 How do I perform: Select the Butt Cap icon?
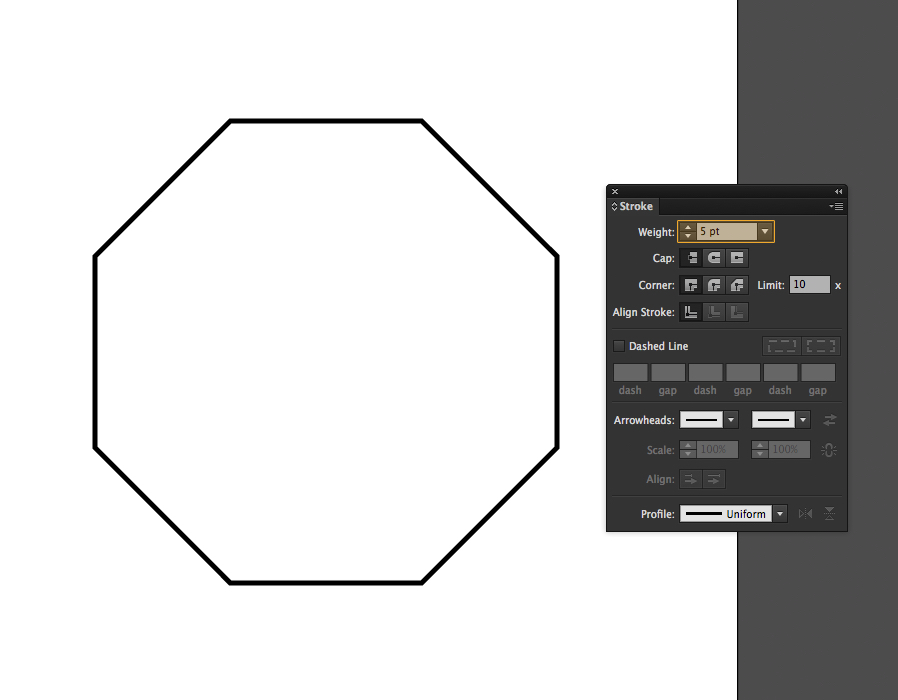pyautogui.click(x=691, y=258)
